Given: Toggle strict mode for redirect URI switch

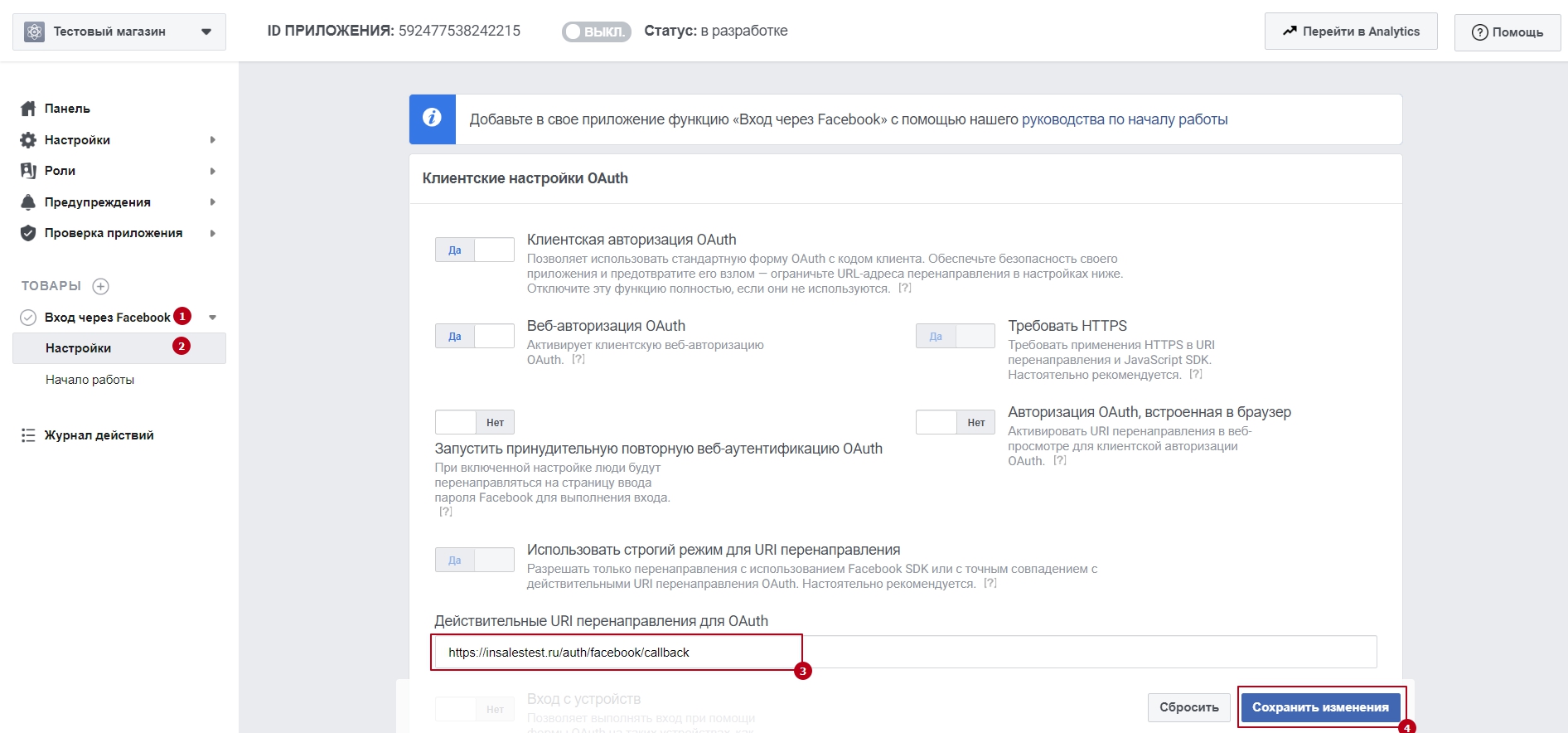Looking at the screenshot, I should [475, 560].
